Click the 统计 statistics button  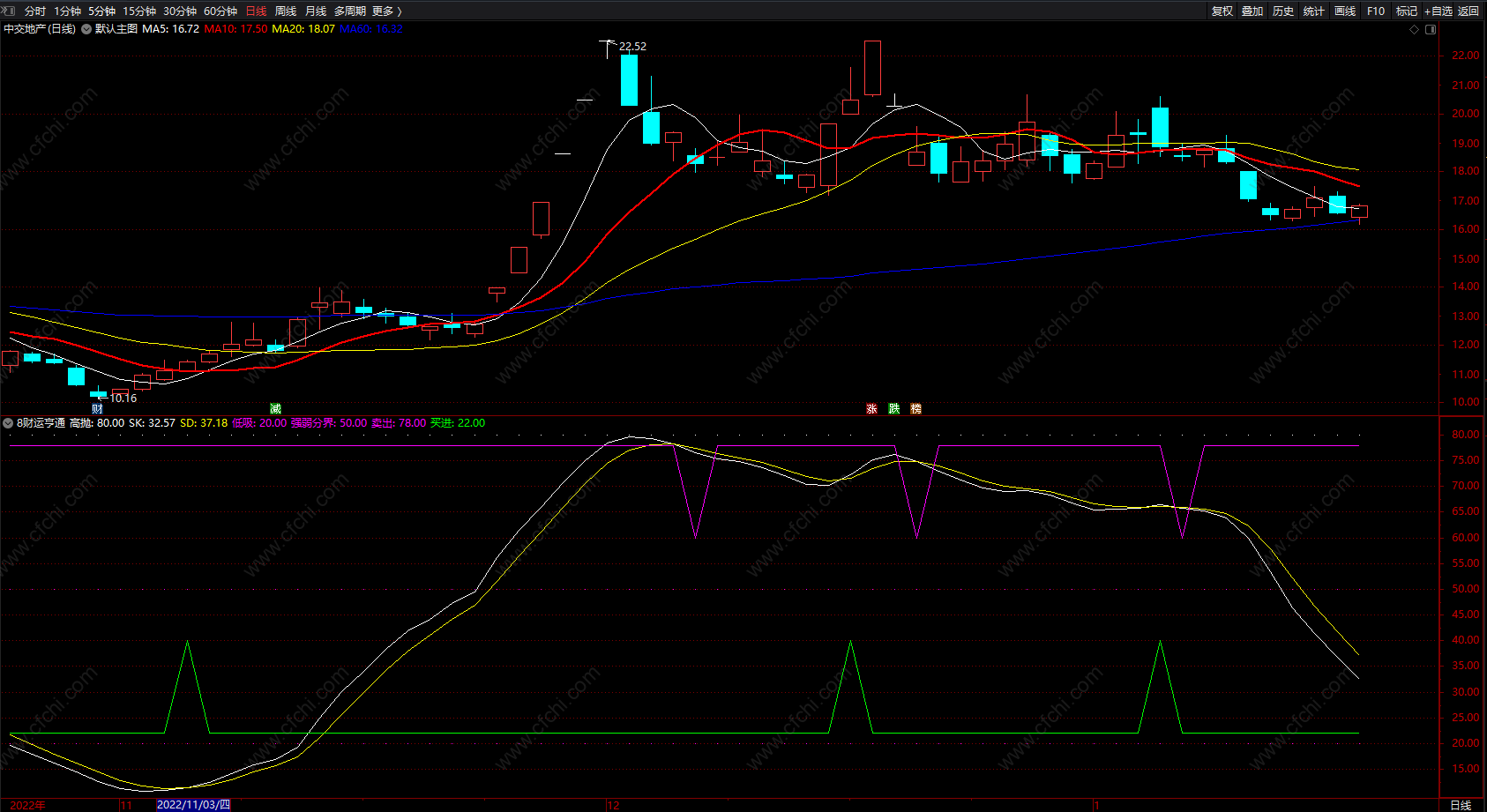pyautogui.click(x=1314, y=11)
